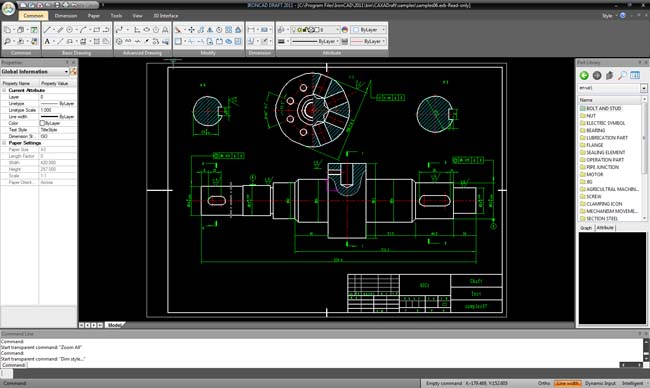Click the Gear tool in Advanced Drawing
The height and width of the screenshot is (388, 650).
119,41
